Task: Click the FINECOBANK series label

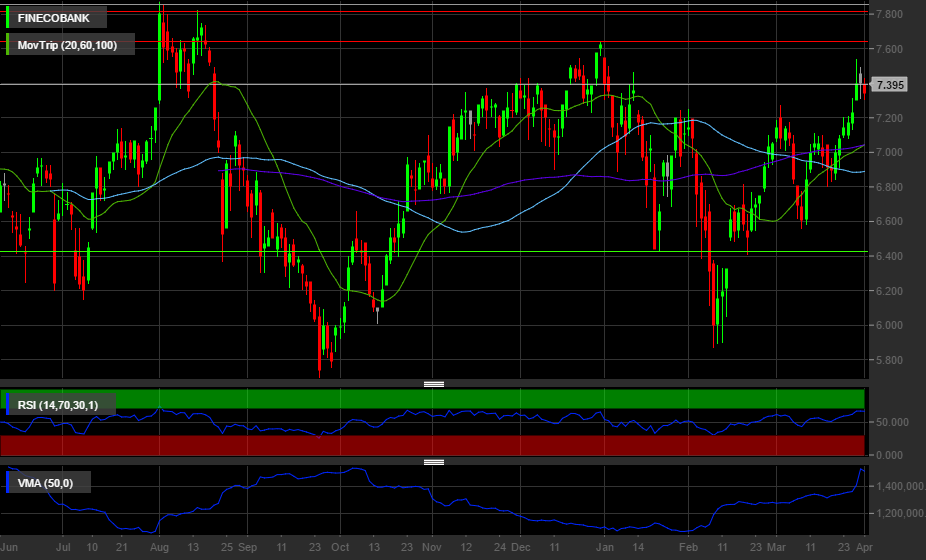Action: click(x=55, y=17)
